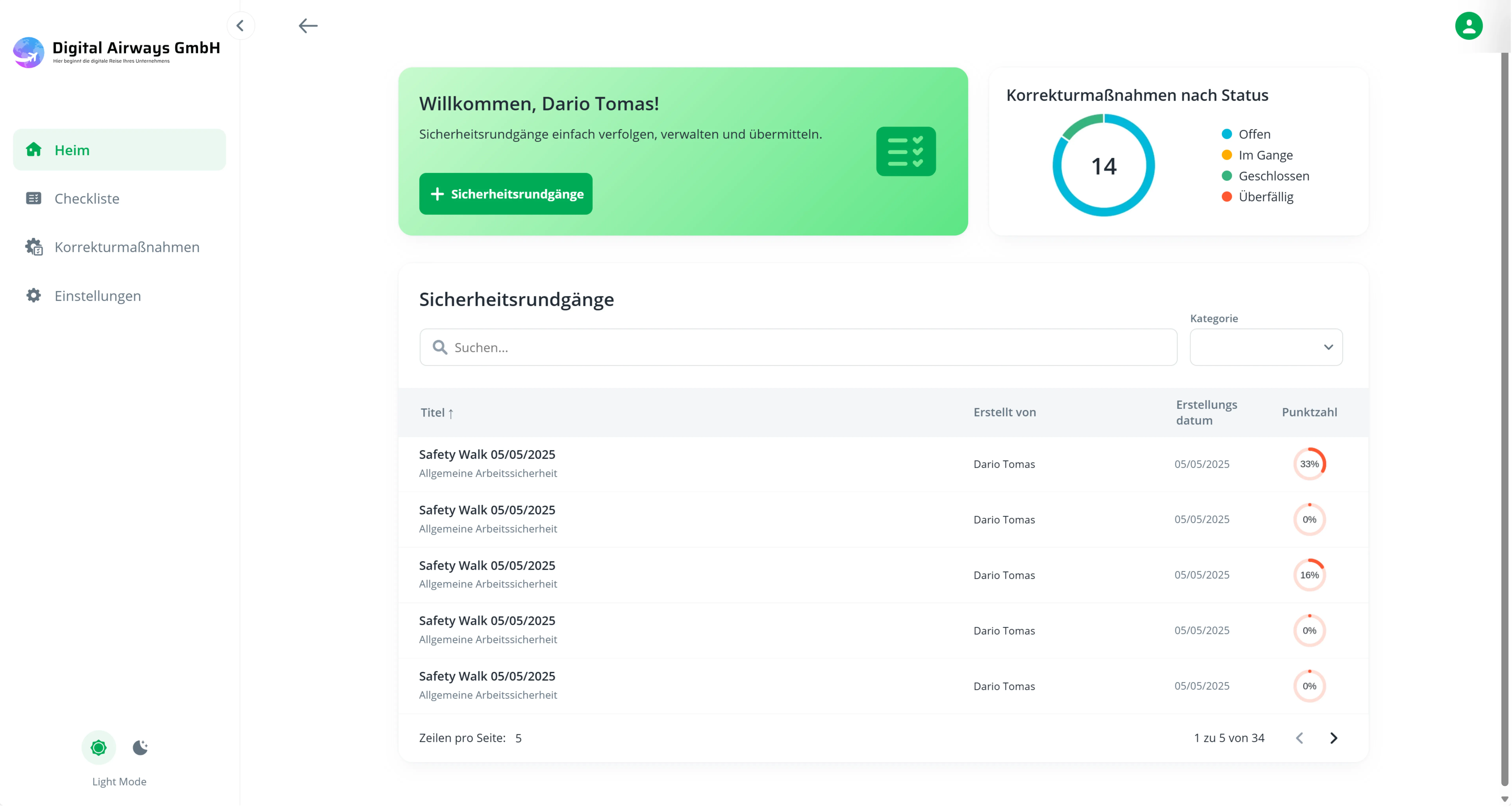Screen dimensions: 1512x807
Task: Click the donut chart showing 14
Action: (1103, 165)
